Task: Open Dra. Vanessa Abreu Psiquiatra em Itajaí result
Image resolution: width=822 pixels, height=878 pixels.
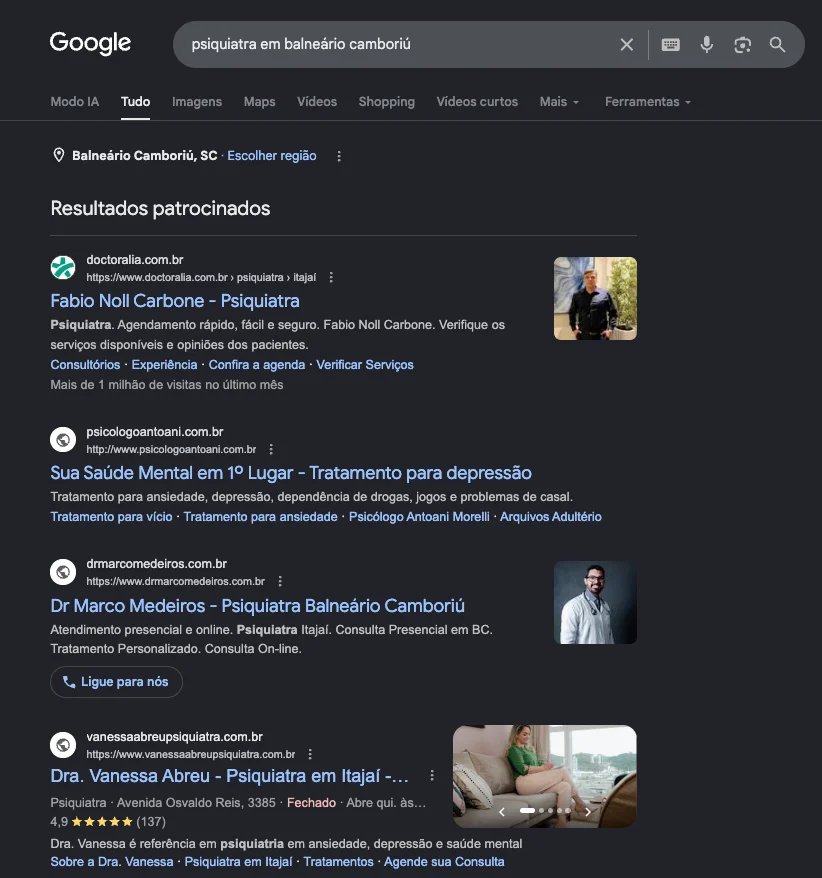Action: pyautogui.click(x=230, y=776)
